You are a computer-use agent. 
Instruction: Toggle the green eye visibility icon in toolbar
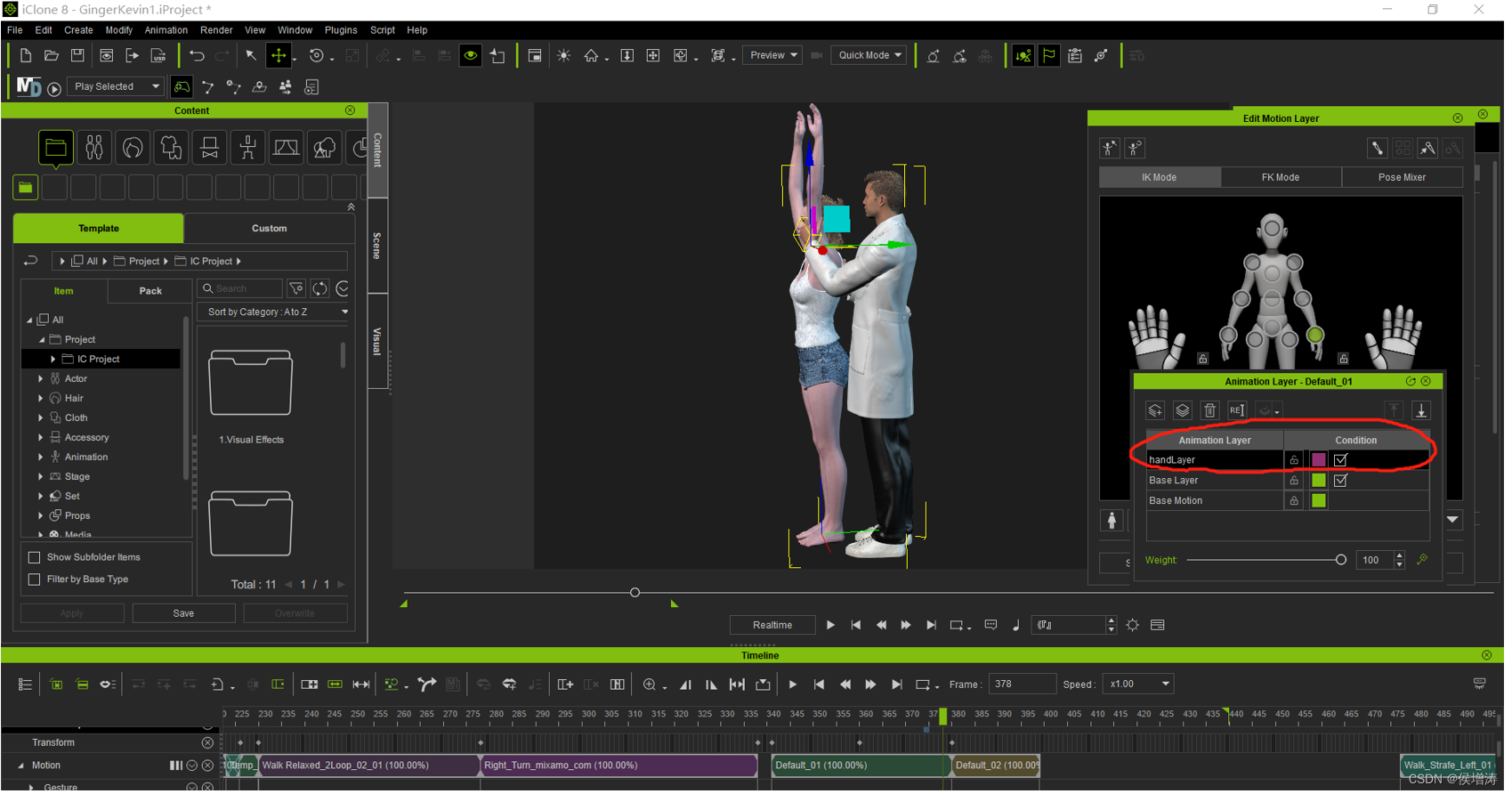pos(471,56)
